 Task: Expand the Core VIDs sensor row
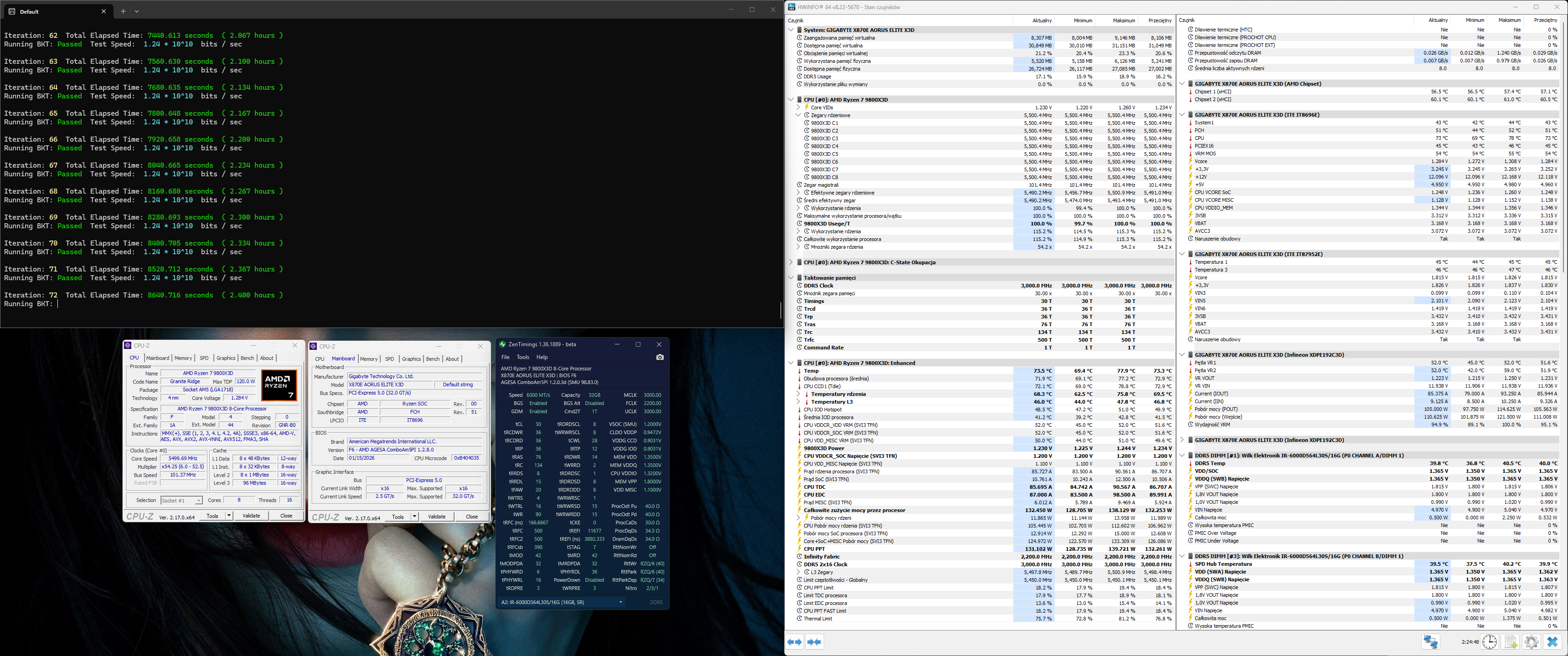coord(798,107)
